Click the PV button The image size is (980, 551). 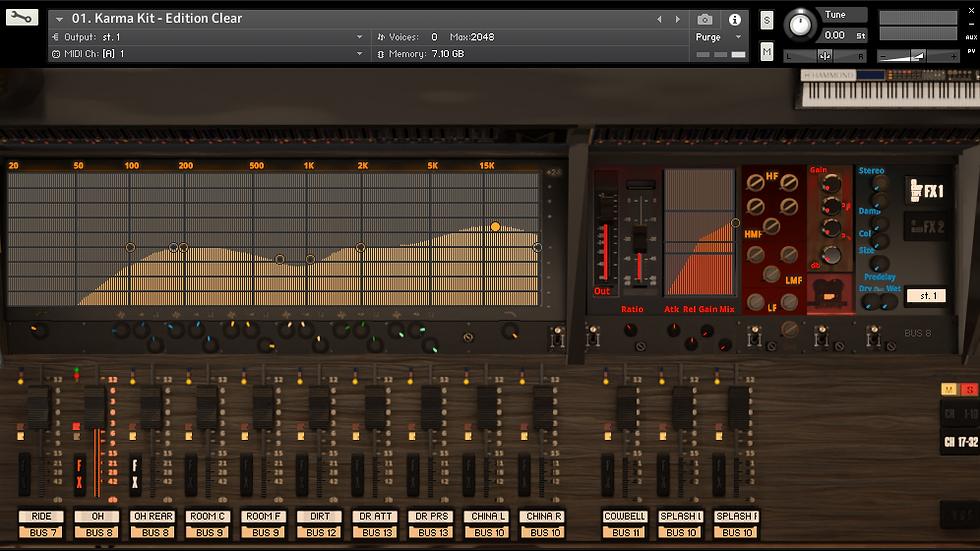point(971,51)
